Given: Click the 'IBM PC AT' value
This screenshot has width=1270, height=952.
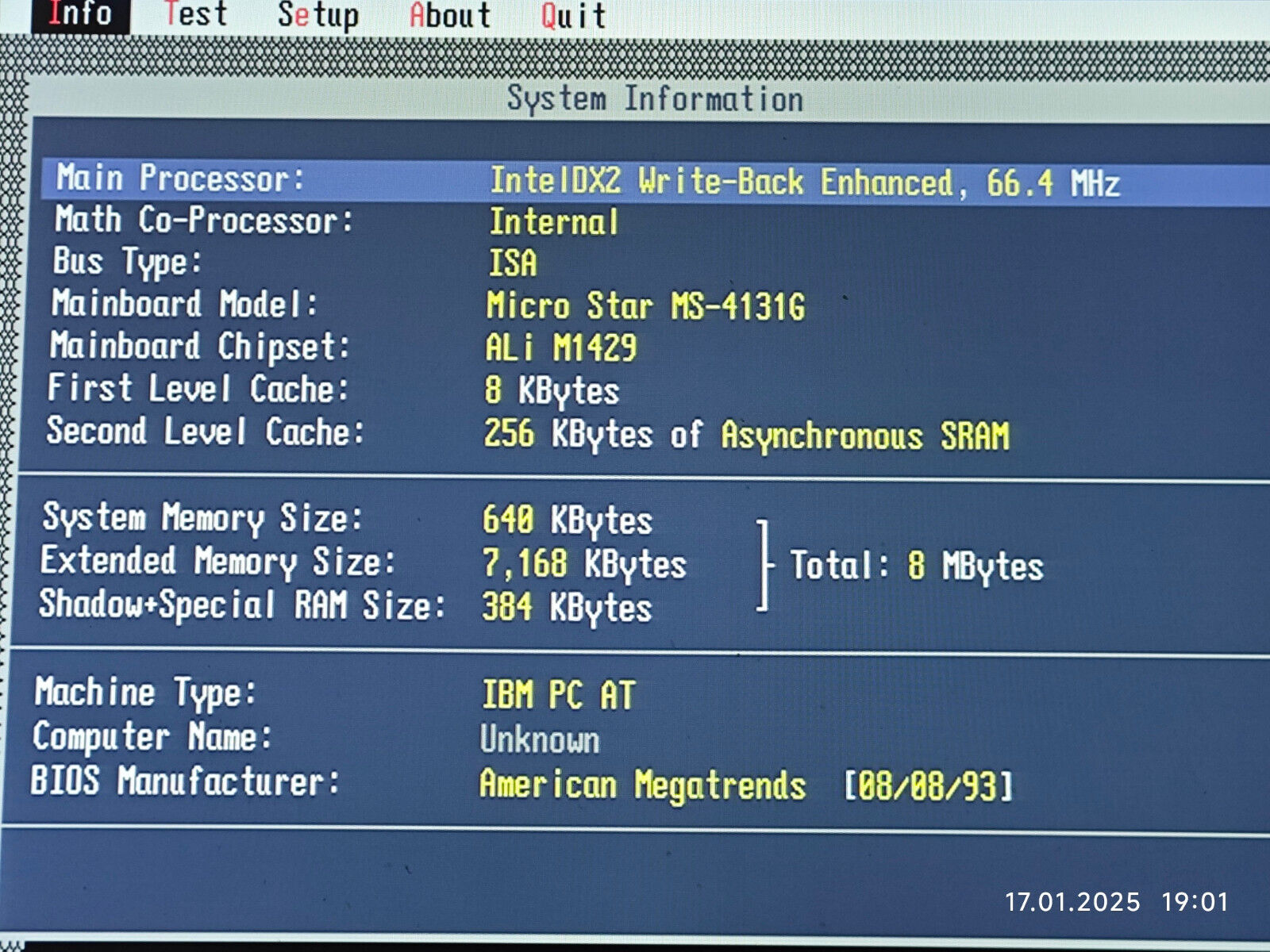Looking at the screenshot, I should coord(559,696).
